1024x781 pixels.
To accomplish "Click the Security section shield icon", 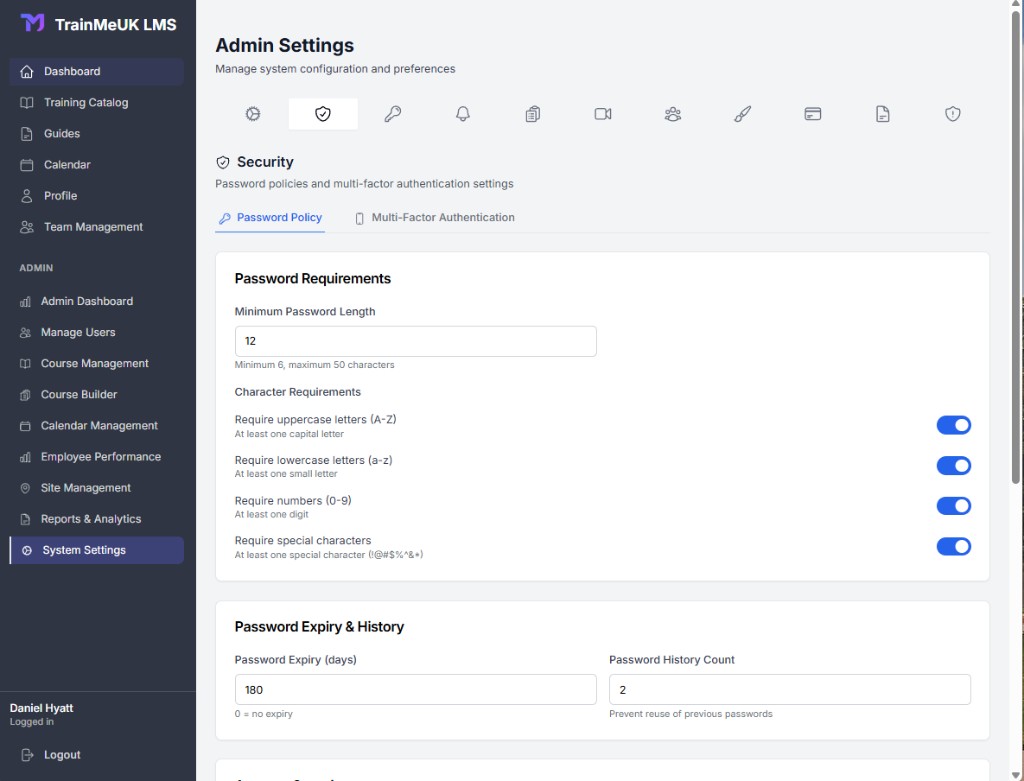I will [x=223, y=163].
